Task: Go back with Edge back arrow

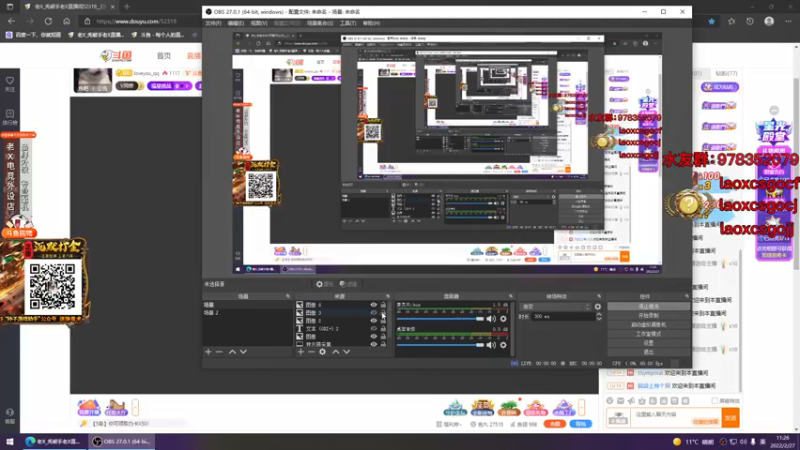Action: pos(11,21)
